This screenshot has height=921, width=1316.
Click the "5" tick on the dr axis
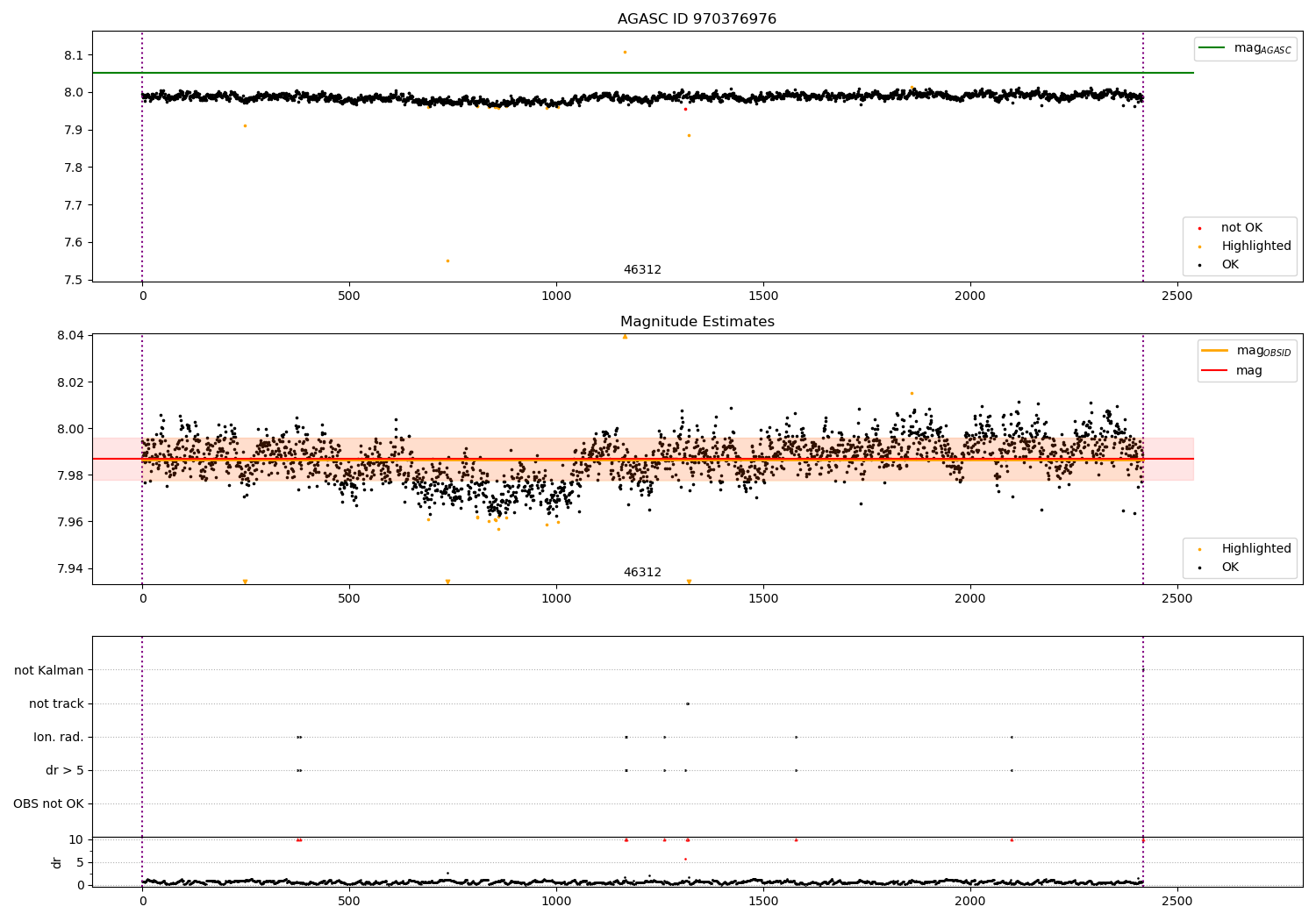click(80, 863)
